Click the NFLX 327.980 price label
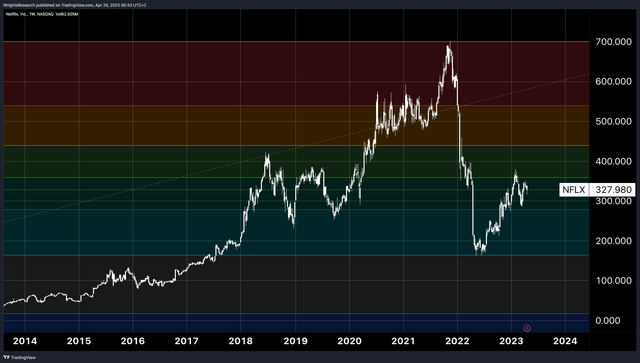640x363 pixels. 597,190
